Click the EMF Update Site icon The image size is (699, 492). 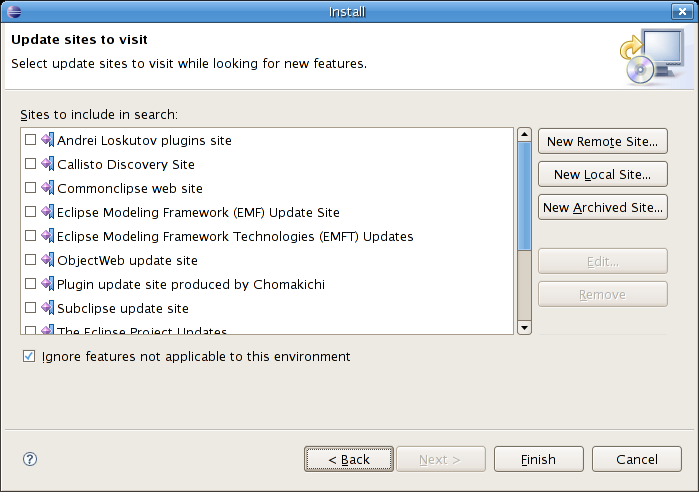pos(48,212)
